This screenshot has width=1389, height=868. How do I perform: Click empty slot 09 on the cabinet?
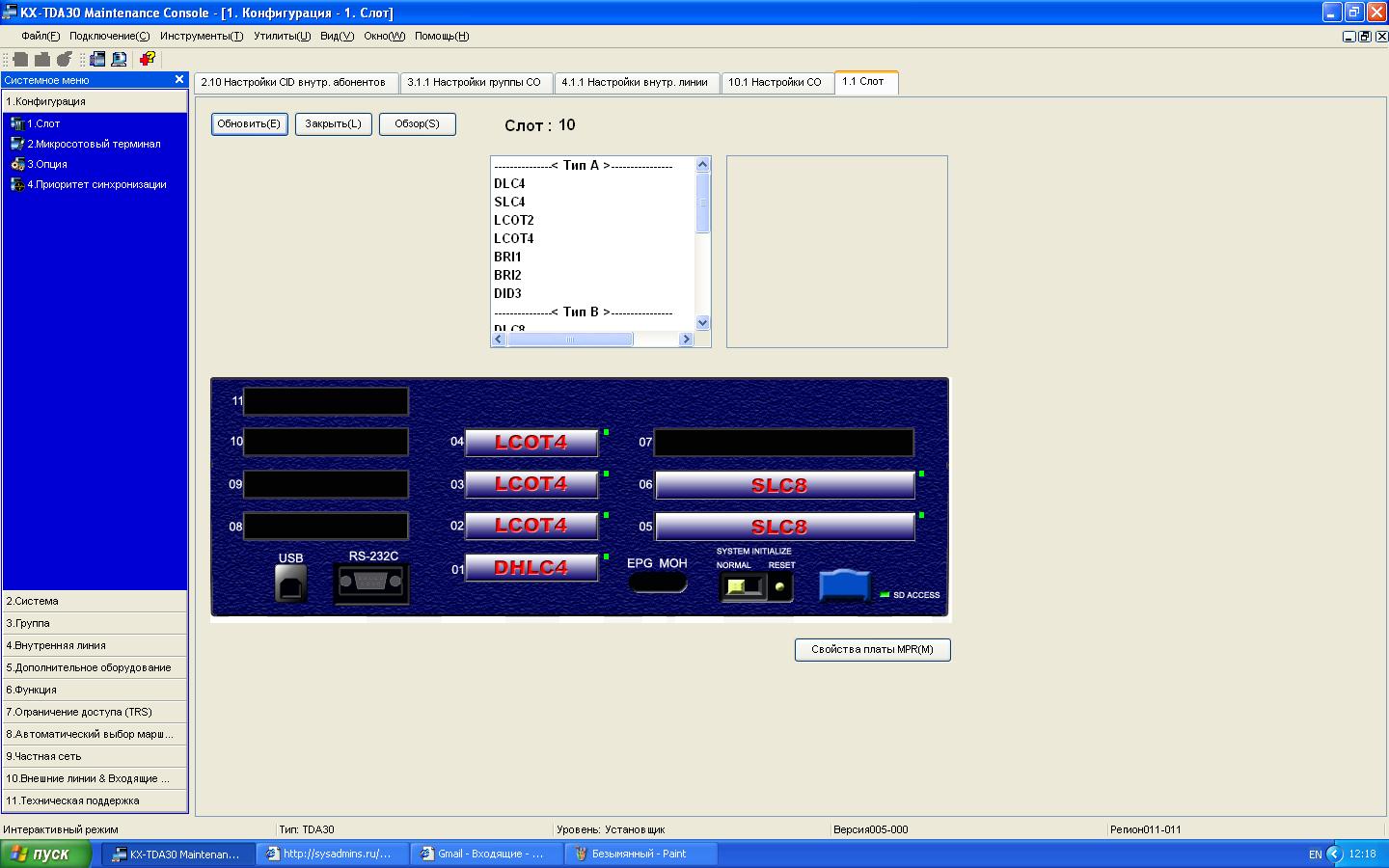click(326, 484)
